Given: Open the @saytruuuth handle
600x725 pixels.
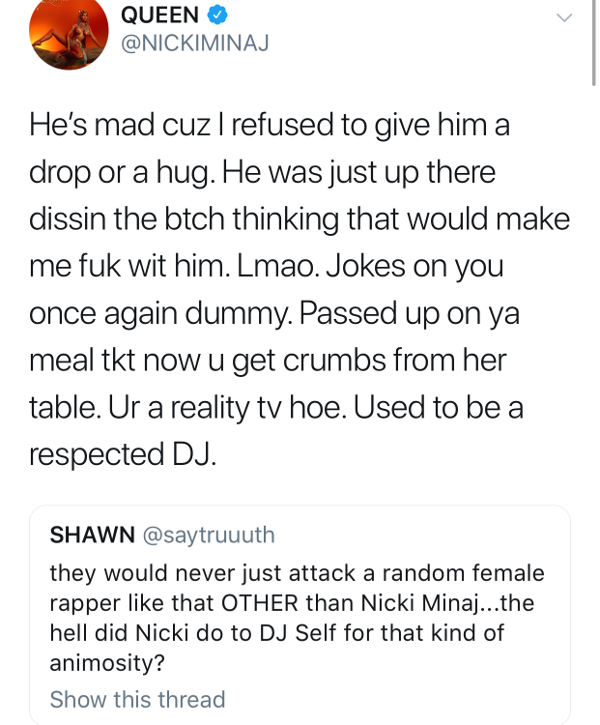Looking at the screenshot, I should [209, 535].
